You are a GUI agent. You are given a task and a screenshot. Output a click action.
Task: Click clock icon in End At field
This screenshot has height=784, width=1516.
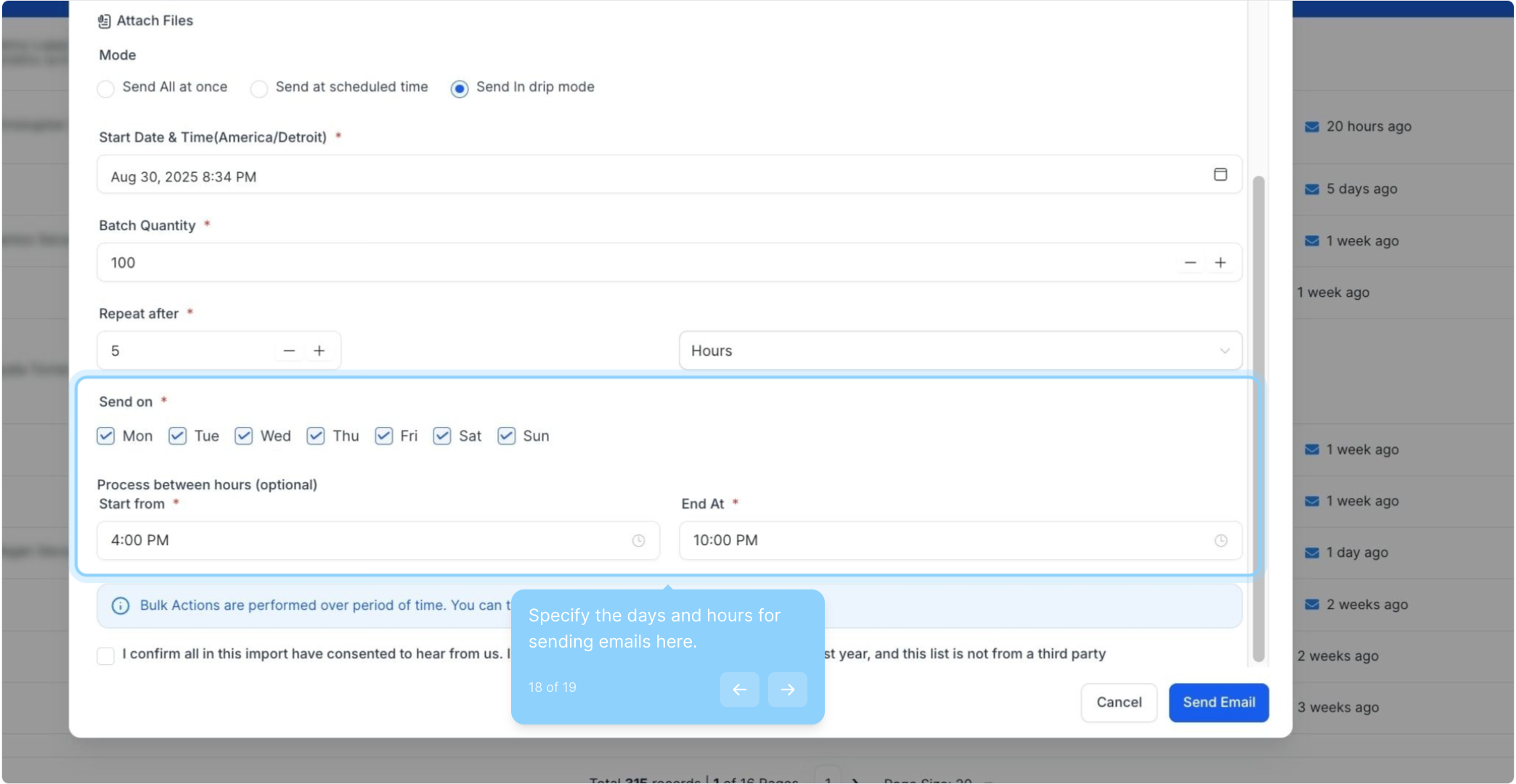click(1220, 541)
